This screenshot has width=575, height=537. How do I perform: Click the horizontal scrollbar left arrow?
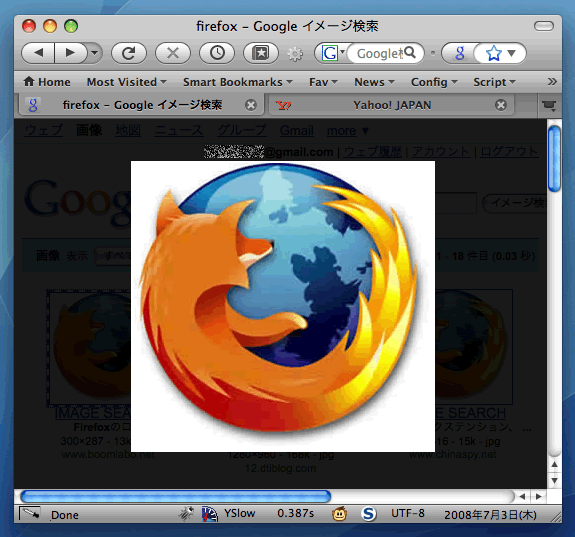pyautogui.click(x=522, y=496)
